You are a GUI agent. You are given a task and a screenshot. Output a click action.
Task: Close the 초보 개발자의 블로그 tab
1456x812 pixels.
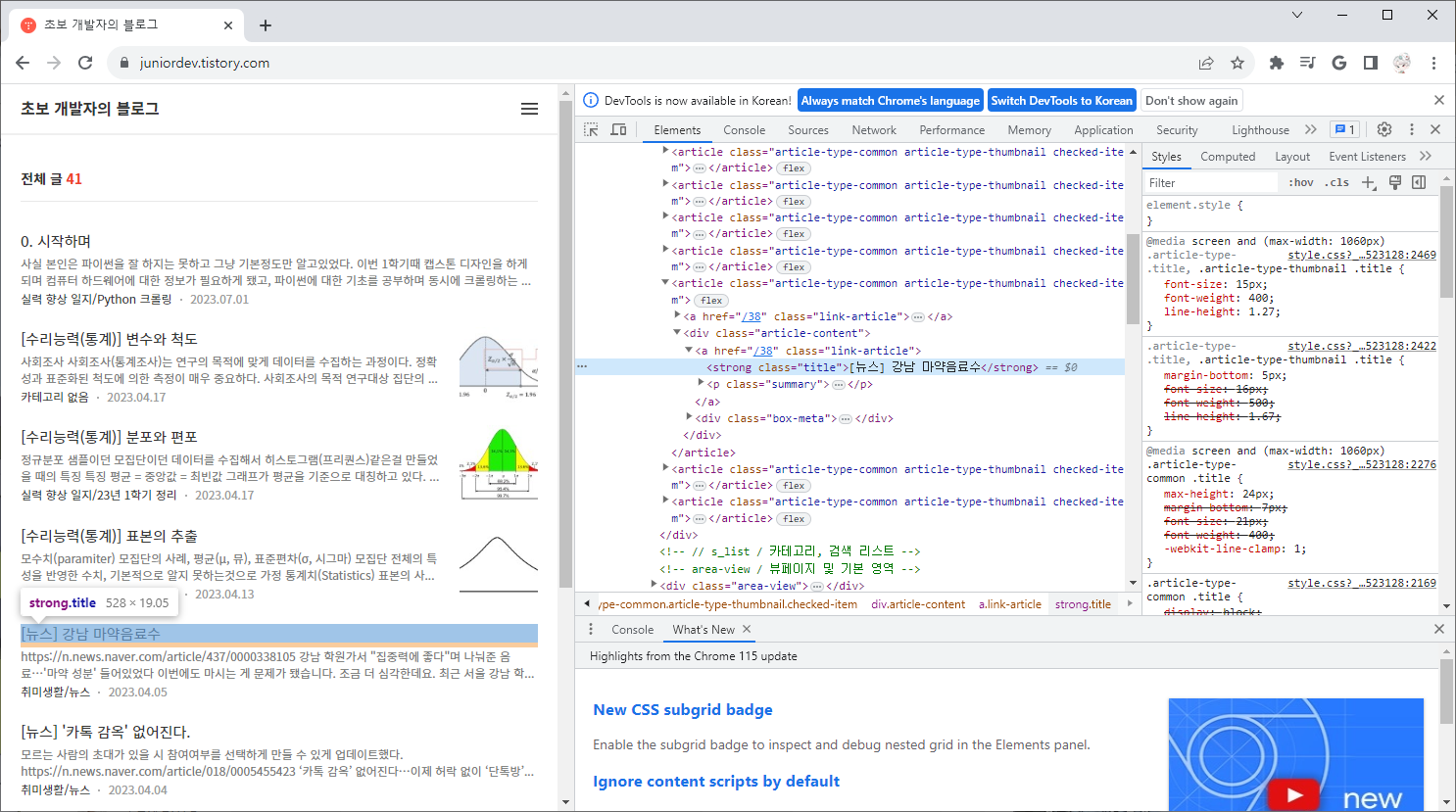tap(228, 25)
